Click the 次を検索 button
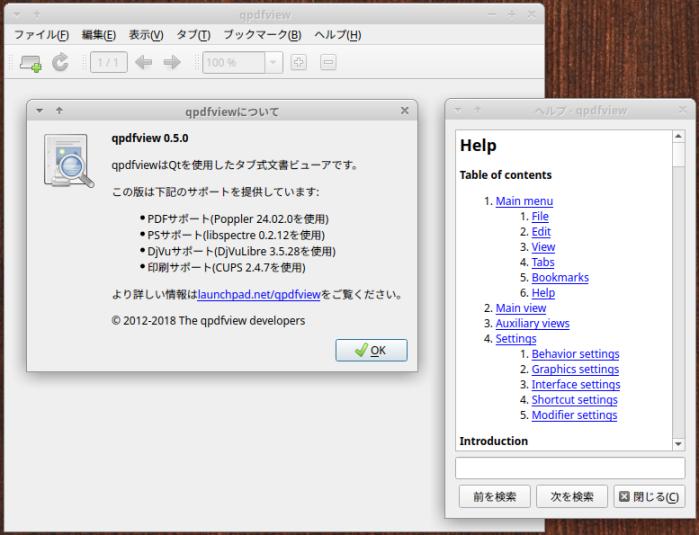Image resolution: width=699 pixels, height=535 pixels. click(572, 496)
